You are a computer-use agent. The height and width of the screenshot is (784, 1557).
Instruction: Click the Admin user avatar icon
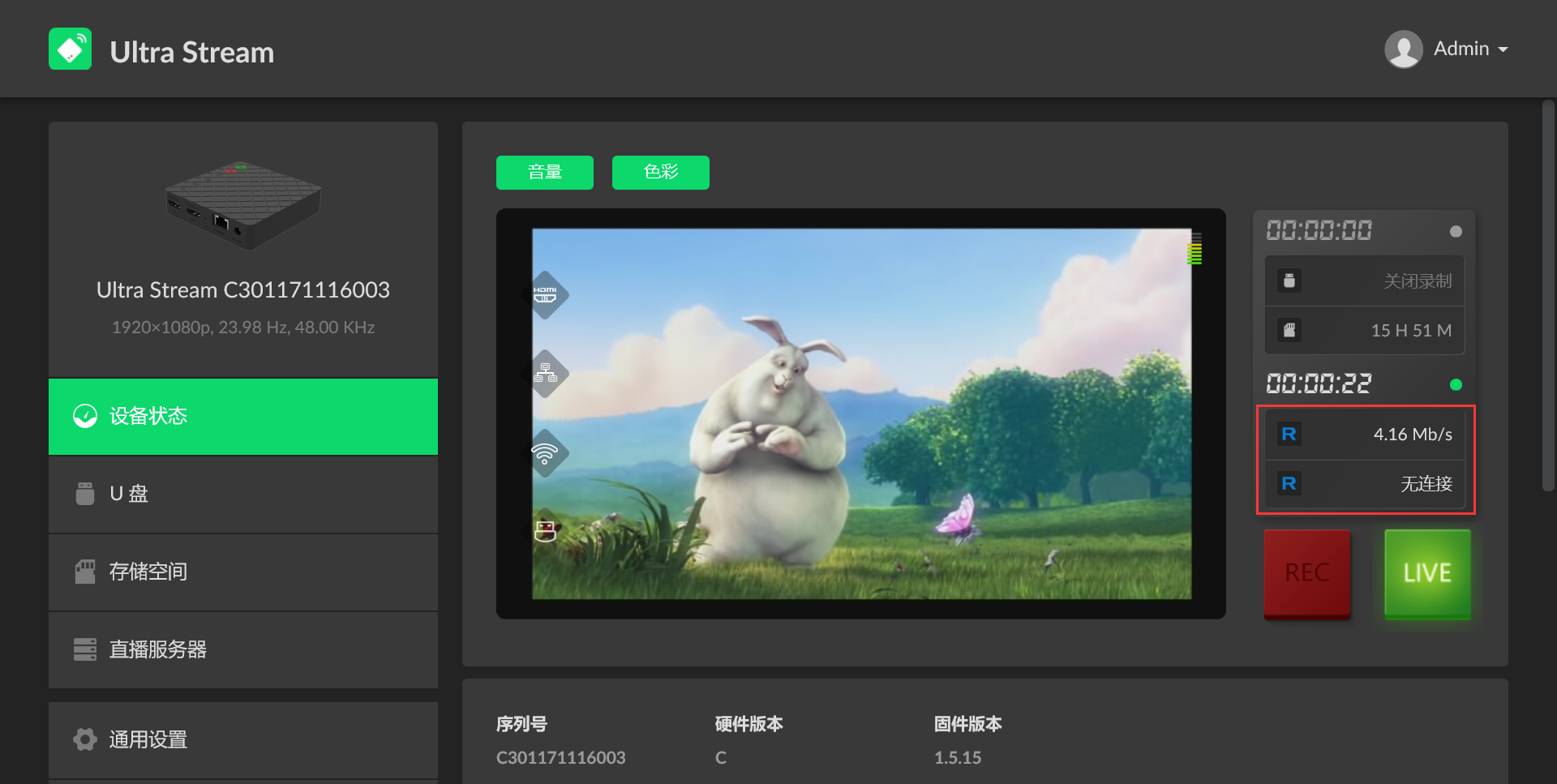[1404, 49]
